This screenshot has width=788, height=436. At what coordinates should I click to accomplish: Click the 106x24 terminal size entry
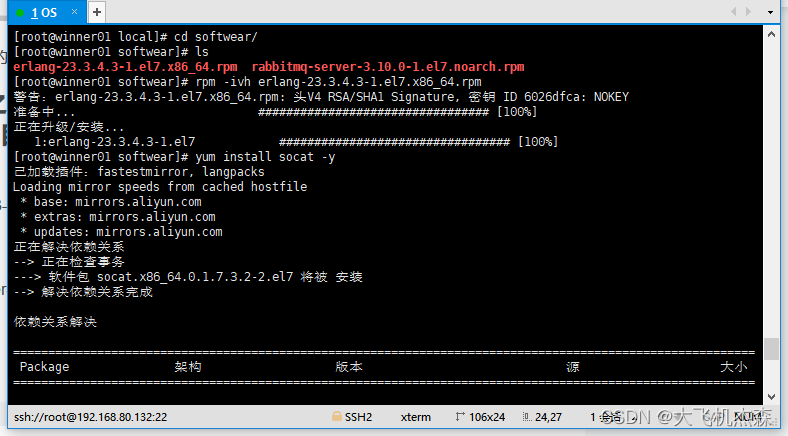tap(486, 417)
